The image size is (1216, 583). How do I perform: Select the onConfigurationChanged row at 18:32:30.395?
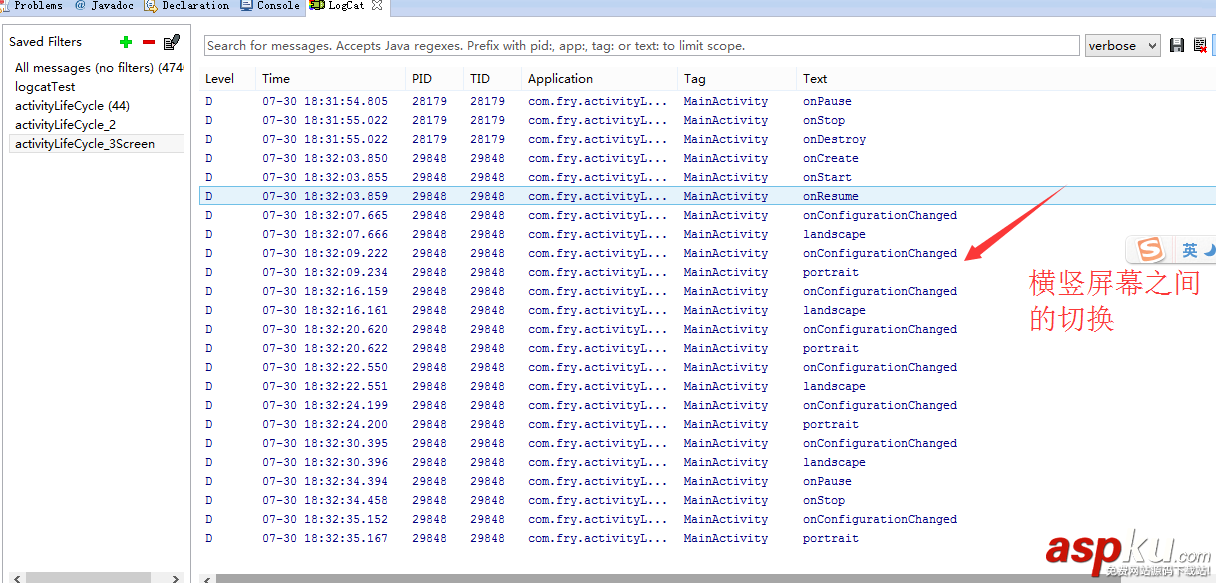click(708, 443)
